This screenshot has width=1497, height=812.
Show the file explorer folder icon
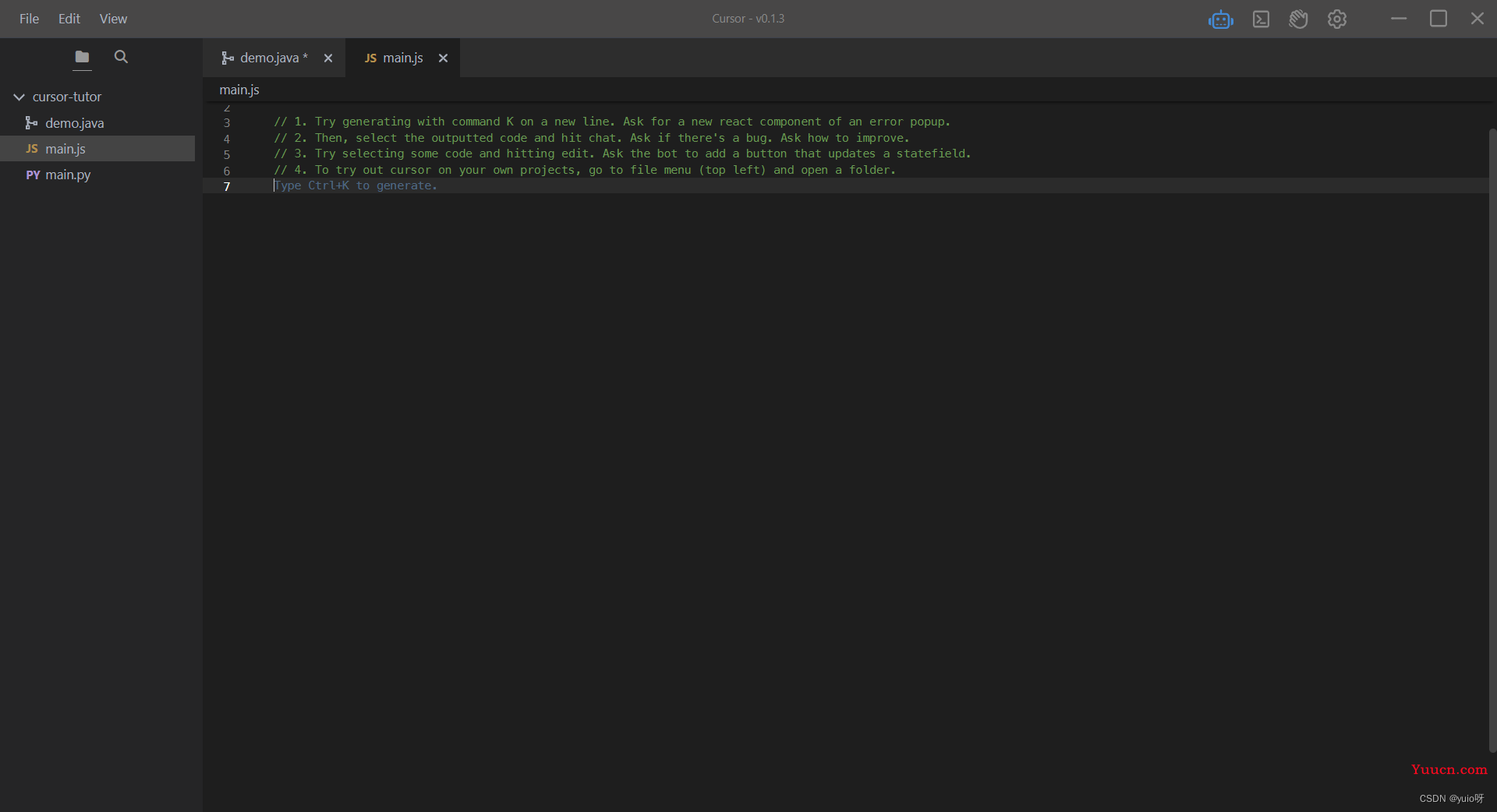(82, 57)
